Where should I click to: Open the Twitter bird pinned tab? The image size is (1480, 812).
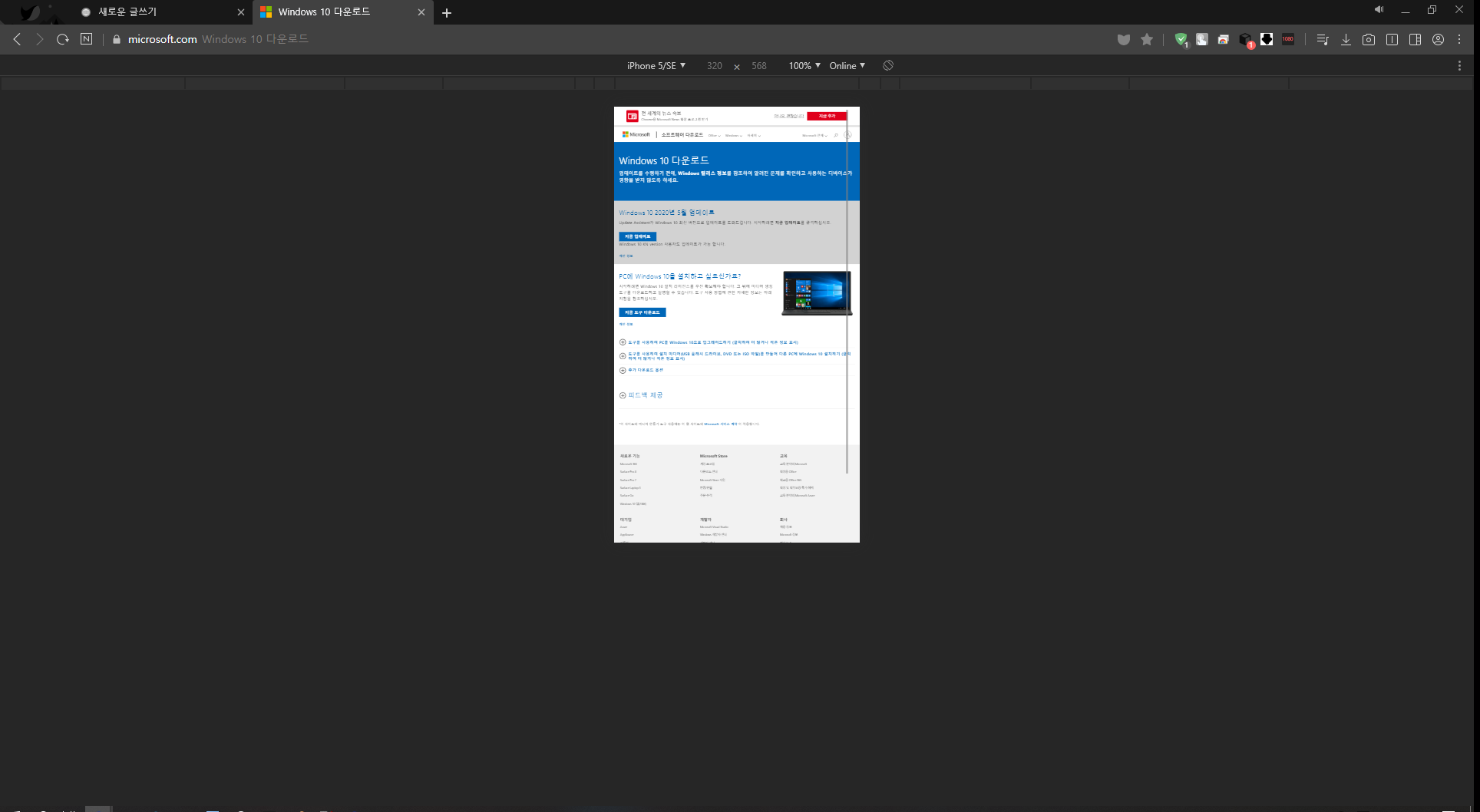[30, 12]
